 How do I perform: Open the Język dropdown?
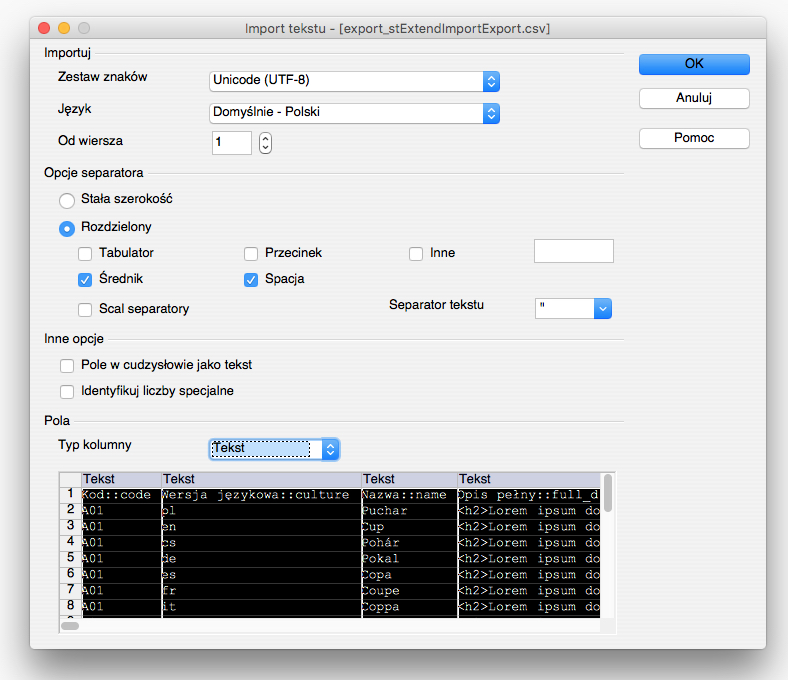tap(354, 113)
